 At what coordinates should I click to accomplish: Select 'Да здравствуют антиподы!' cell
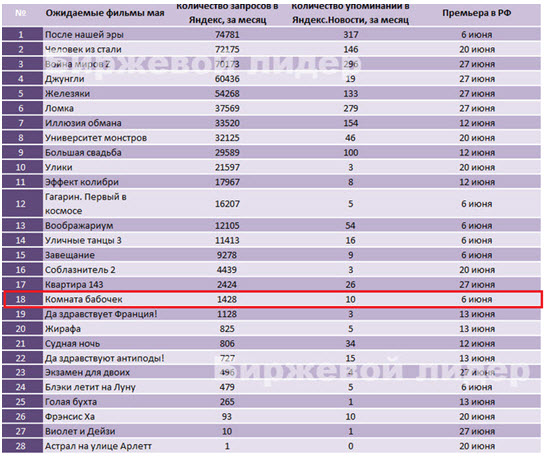[104, 358]
